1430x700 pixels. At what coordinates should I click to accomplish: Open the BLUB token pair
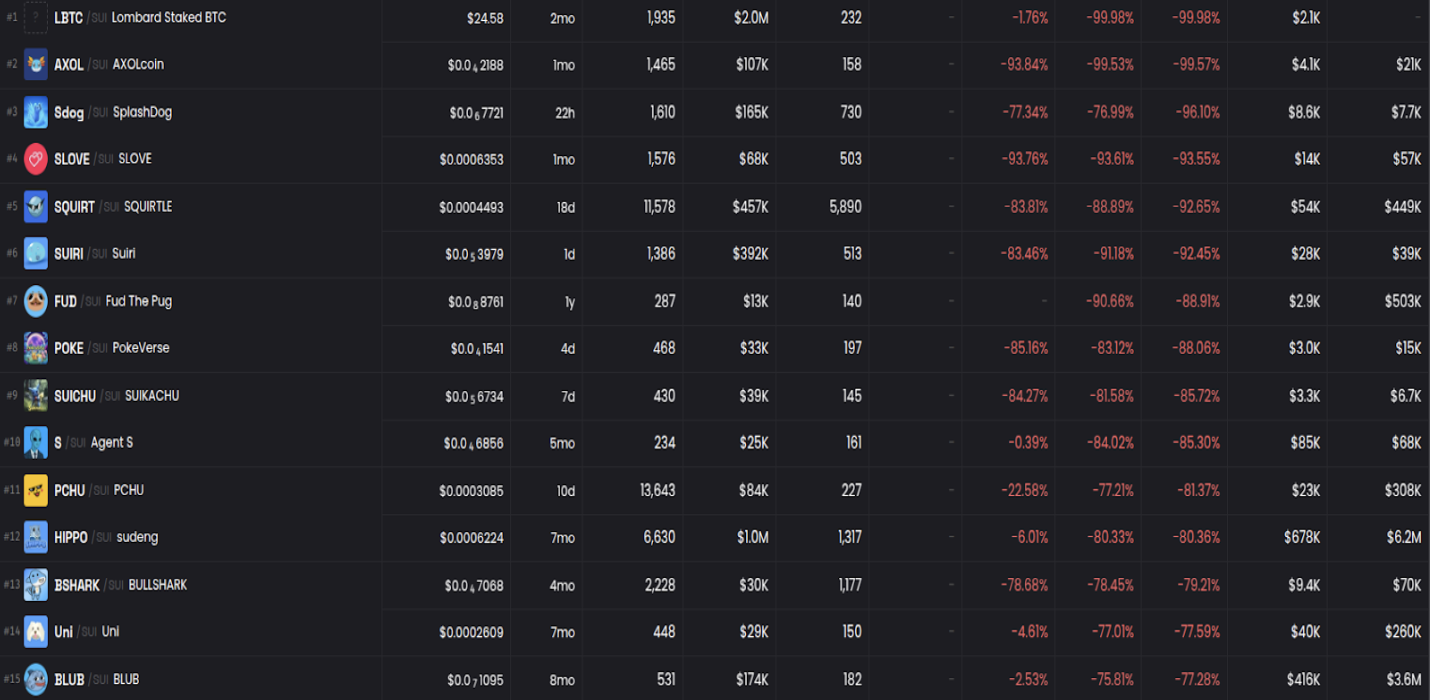coord(715,680)
